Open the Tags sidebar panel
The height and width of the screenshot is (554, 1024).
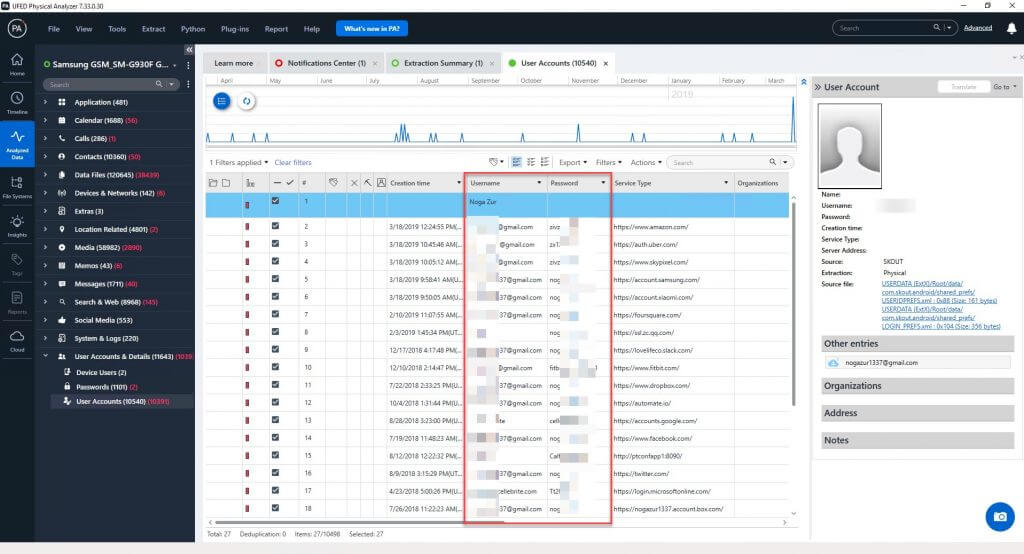[x=17, y=263]
